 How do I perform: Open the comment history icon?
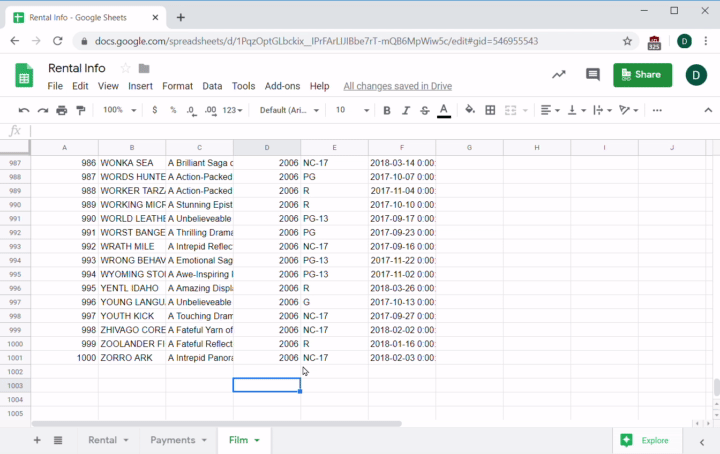tap(593, 75)
